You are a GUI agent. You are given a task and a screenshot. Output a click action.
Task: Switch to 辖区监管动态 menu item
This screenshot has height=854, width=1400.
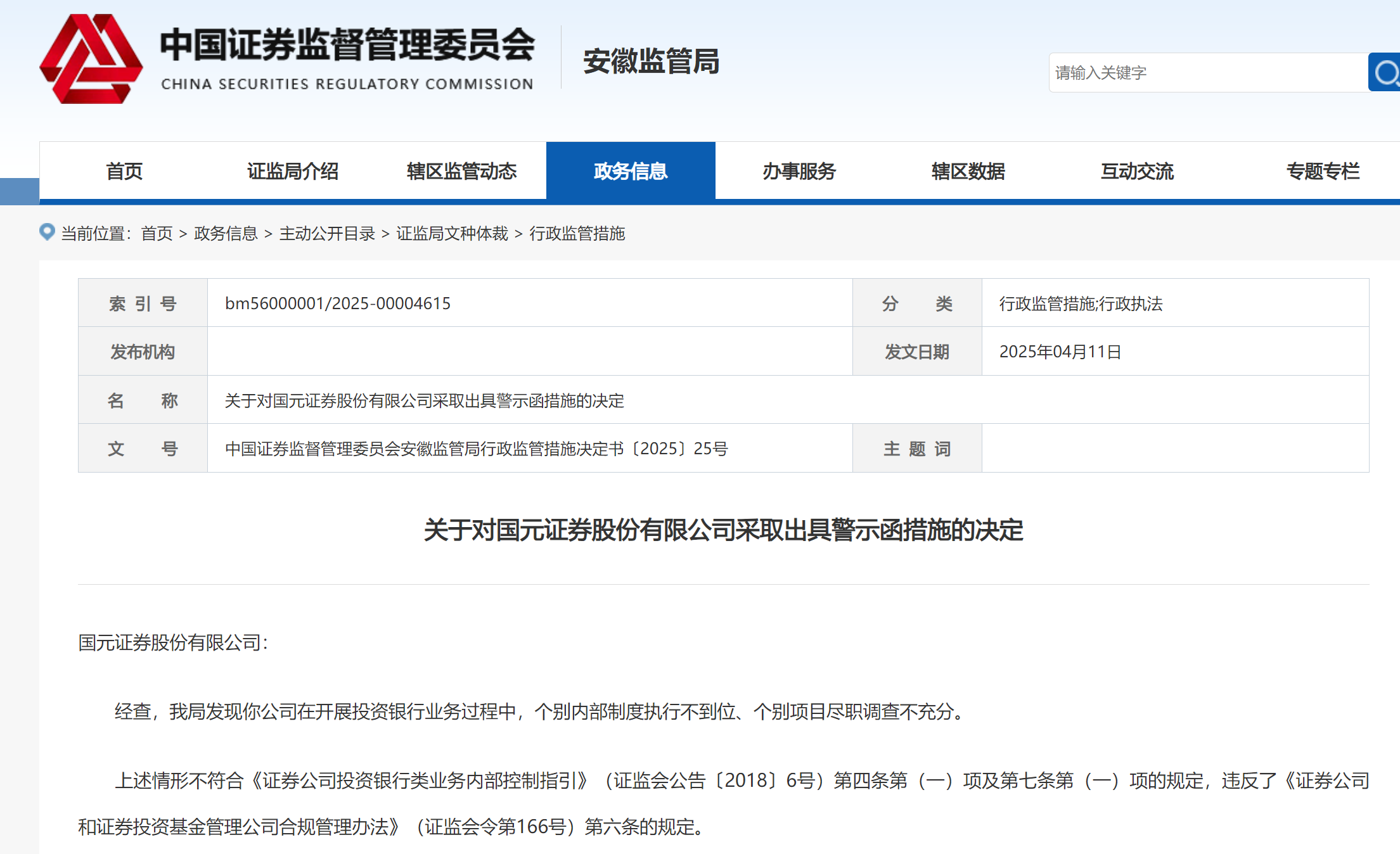[x=461, y=171]
